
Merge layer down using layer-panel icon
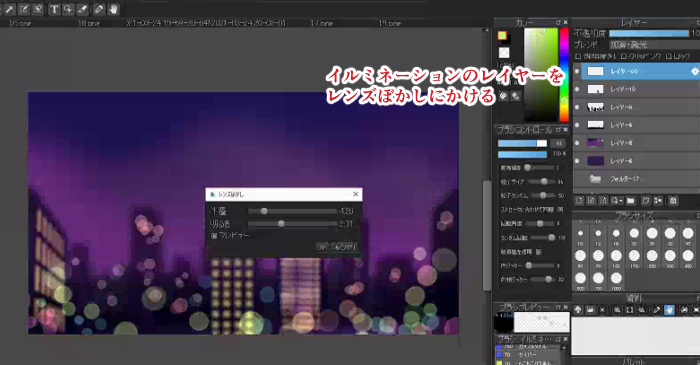tap(658, 201)
